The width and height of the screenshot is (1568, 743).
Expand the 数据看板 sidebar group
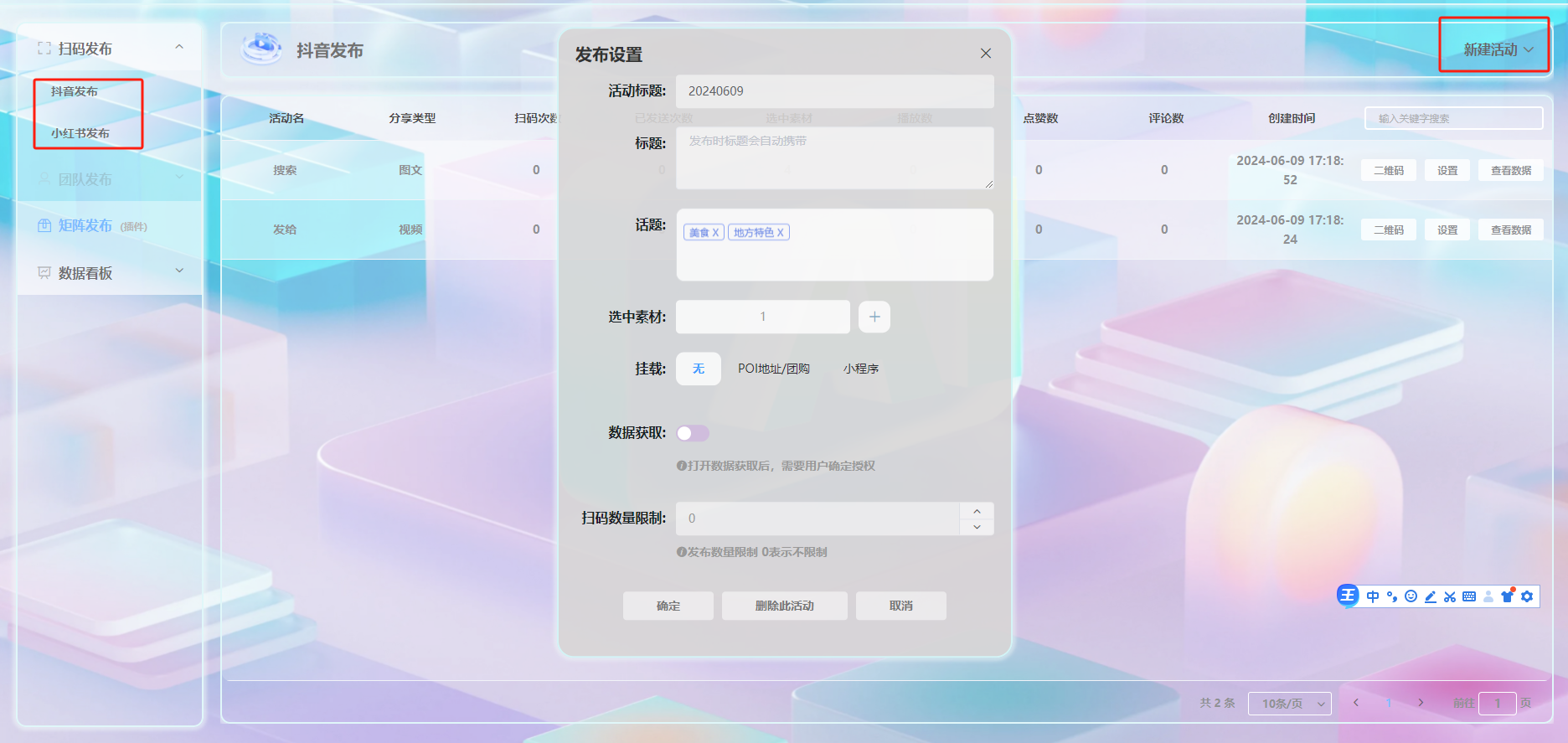[x=178, y=271]
